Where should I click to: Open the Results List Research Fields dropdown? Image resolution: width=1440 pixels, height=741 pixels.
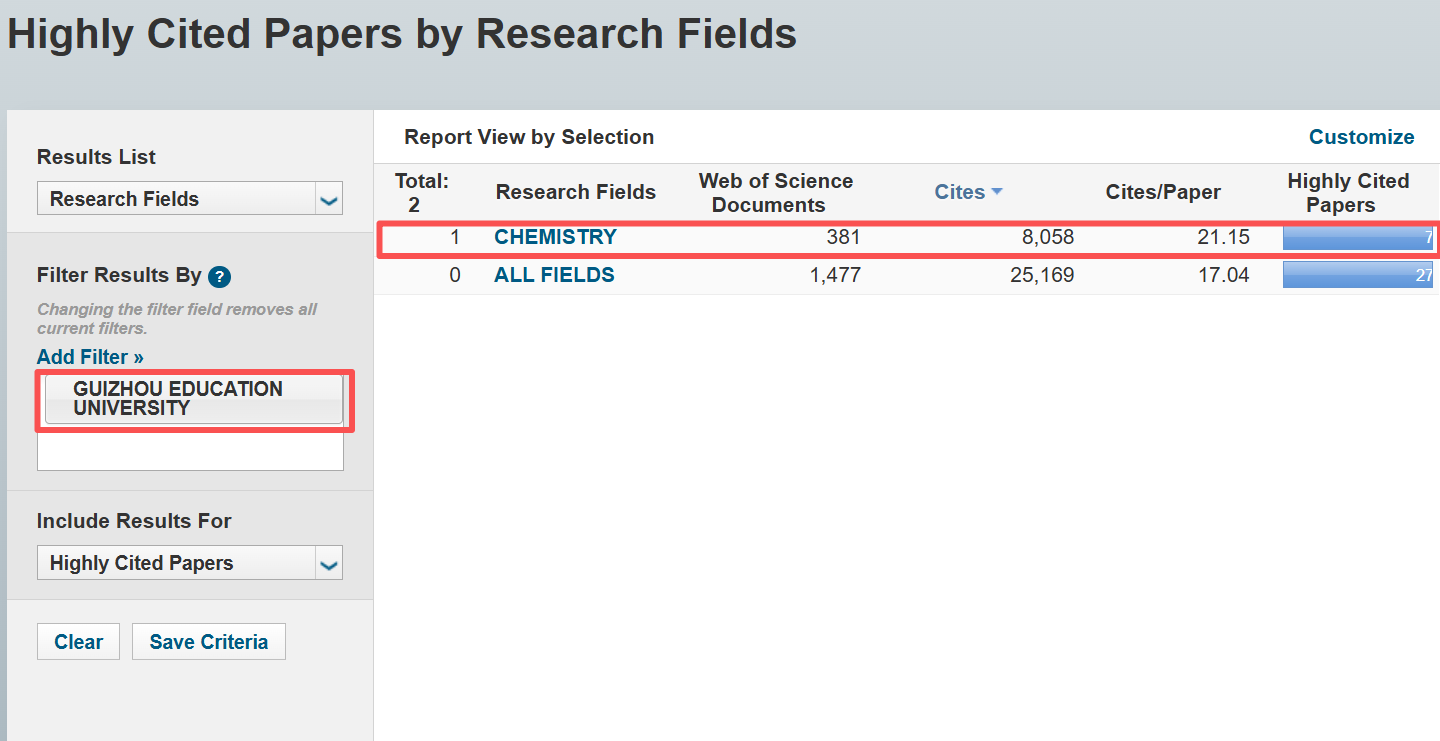[190, 198]
